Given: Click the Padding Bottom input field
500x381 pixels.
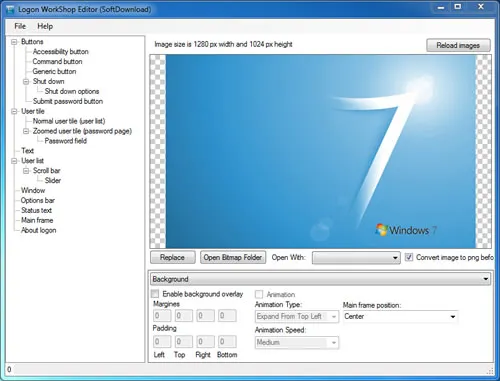Looking at the screenshot, I should 227,341.
